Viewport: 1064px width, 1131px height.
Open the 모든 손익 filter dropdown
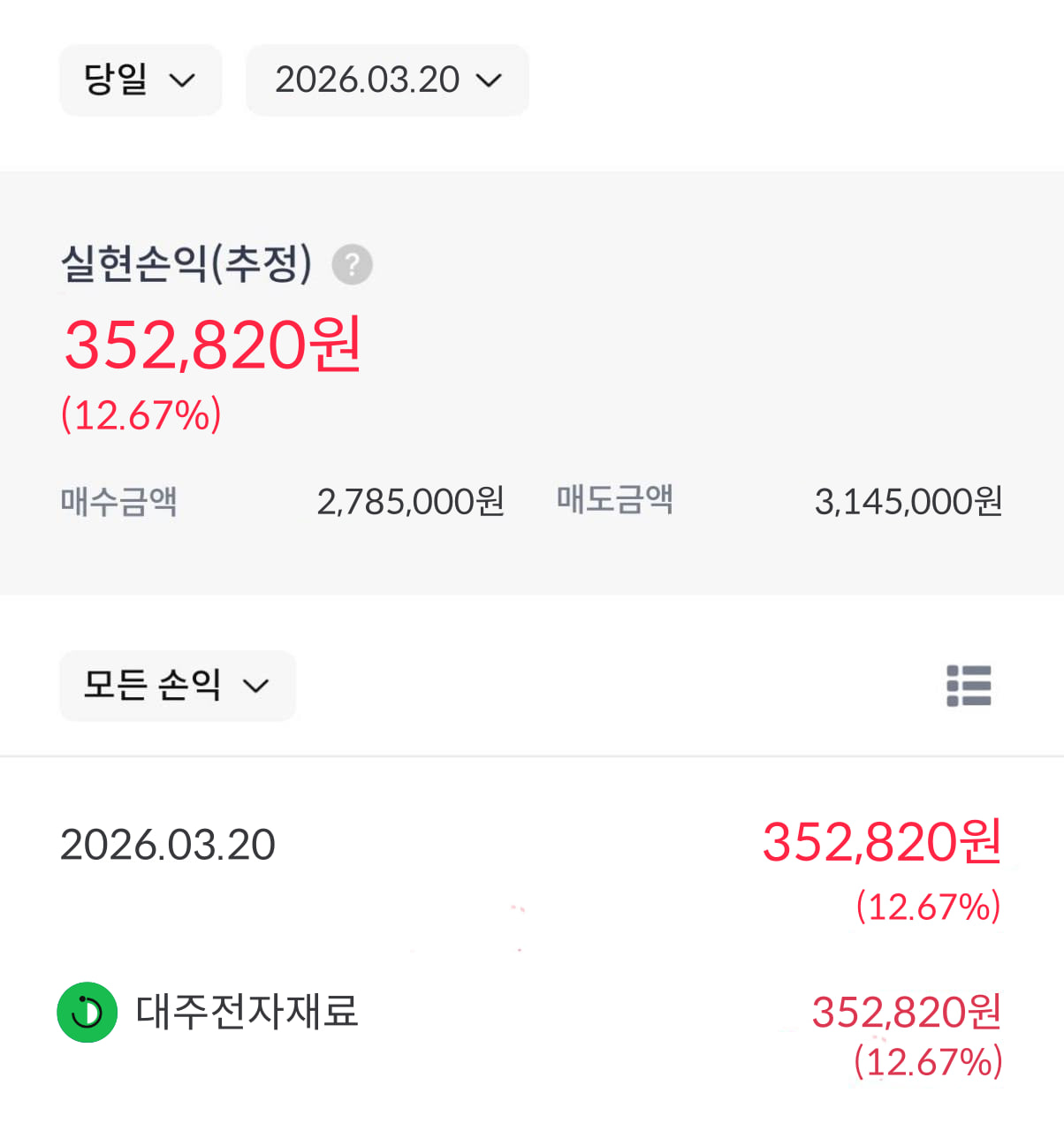click(x=177, y=686)
